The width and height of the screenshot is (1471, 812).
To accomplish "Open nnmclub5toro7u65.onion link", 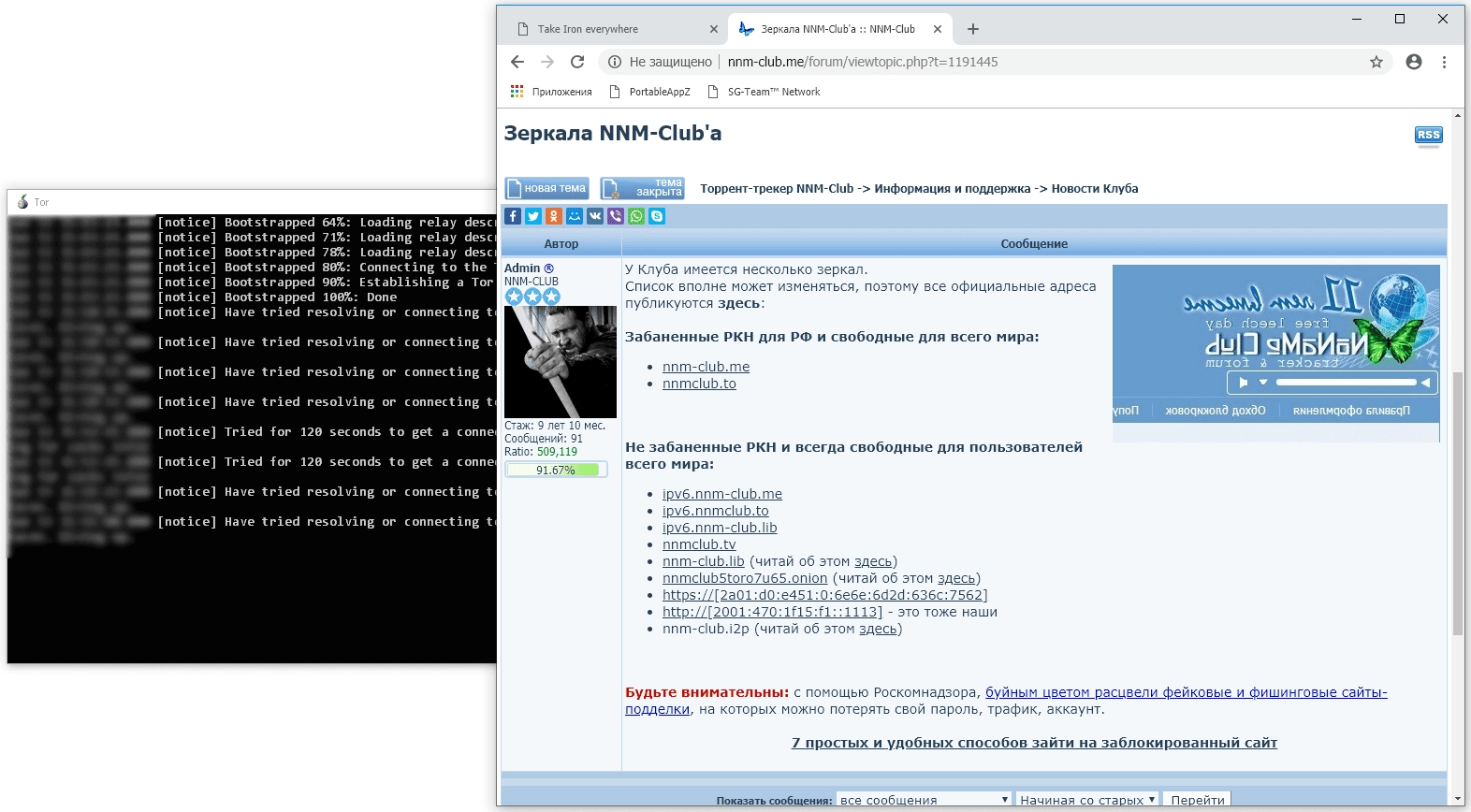I will (745, 578).
